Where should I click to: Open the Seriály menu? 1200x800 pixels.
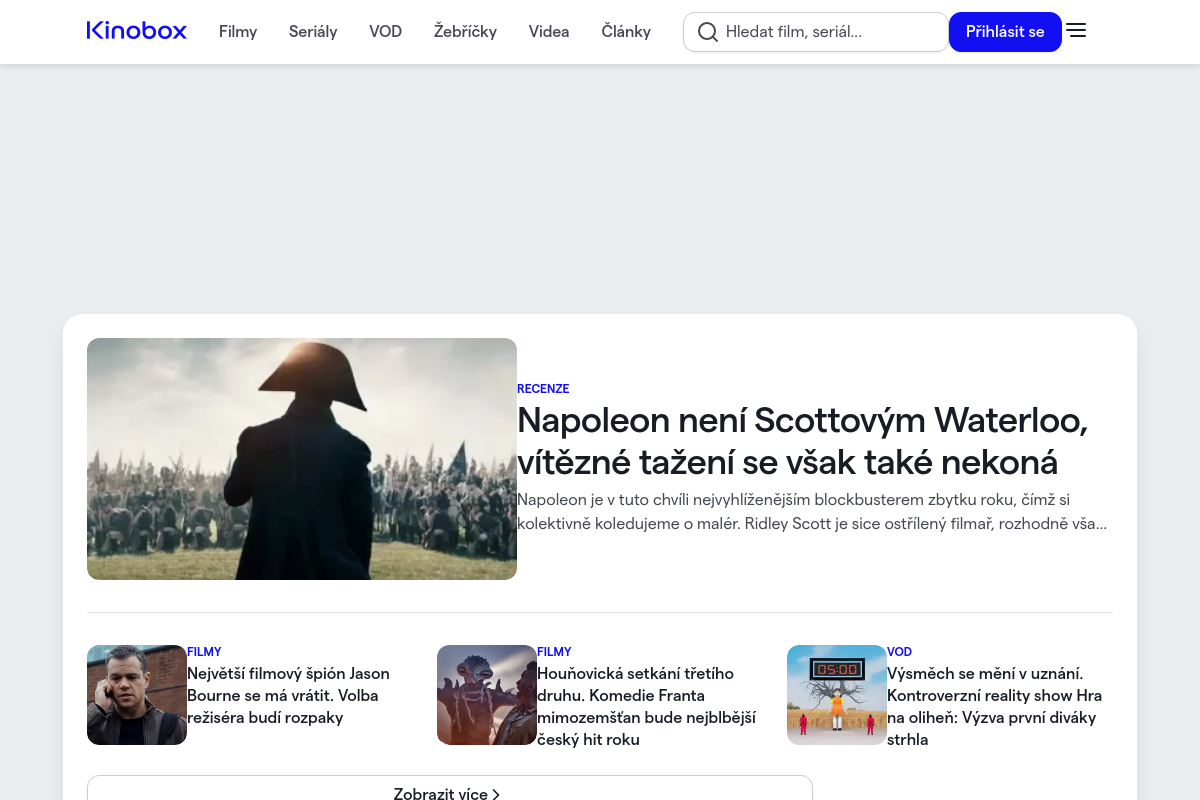coord(313,32)
